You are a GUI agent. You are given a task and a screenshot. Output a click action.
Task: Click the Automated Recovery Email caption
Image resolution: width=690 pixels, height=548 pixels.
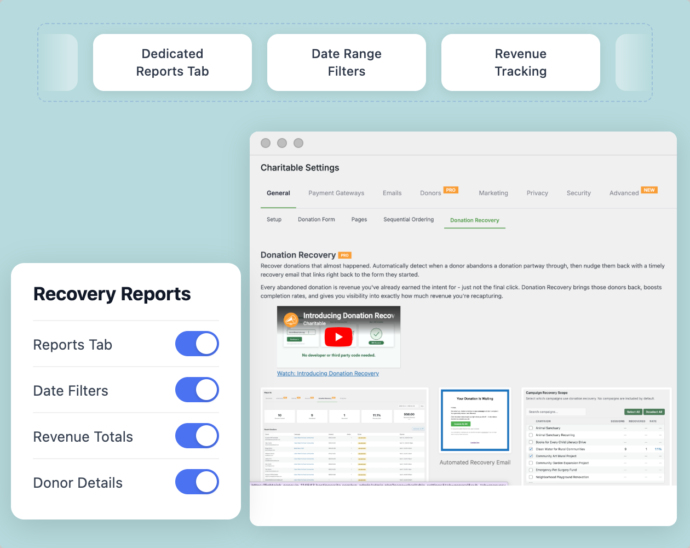pos(475,462)
